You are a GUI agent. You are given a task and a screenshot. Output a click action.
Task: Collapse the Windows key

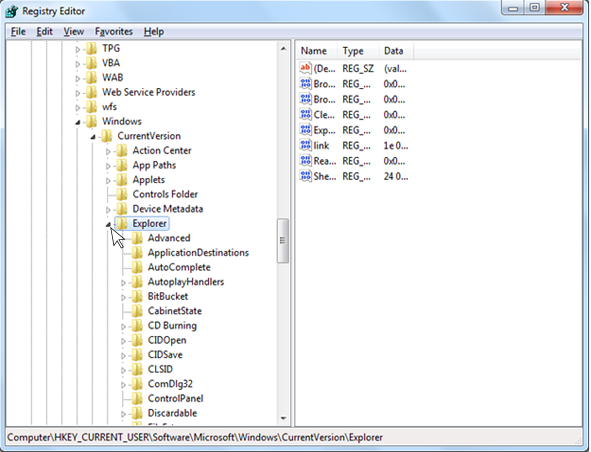pyautogui.click(x=78, y=122)
